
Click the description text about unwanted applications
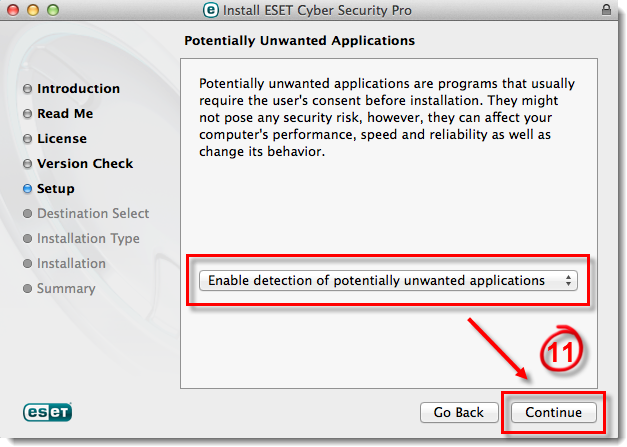pos(387,118)
